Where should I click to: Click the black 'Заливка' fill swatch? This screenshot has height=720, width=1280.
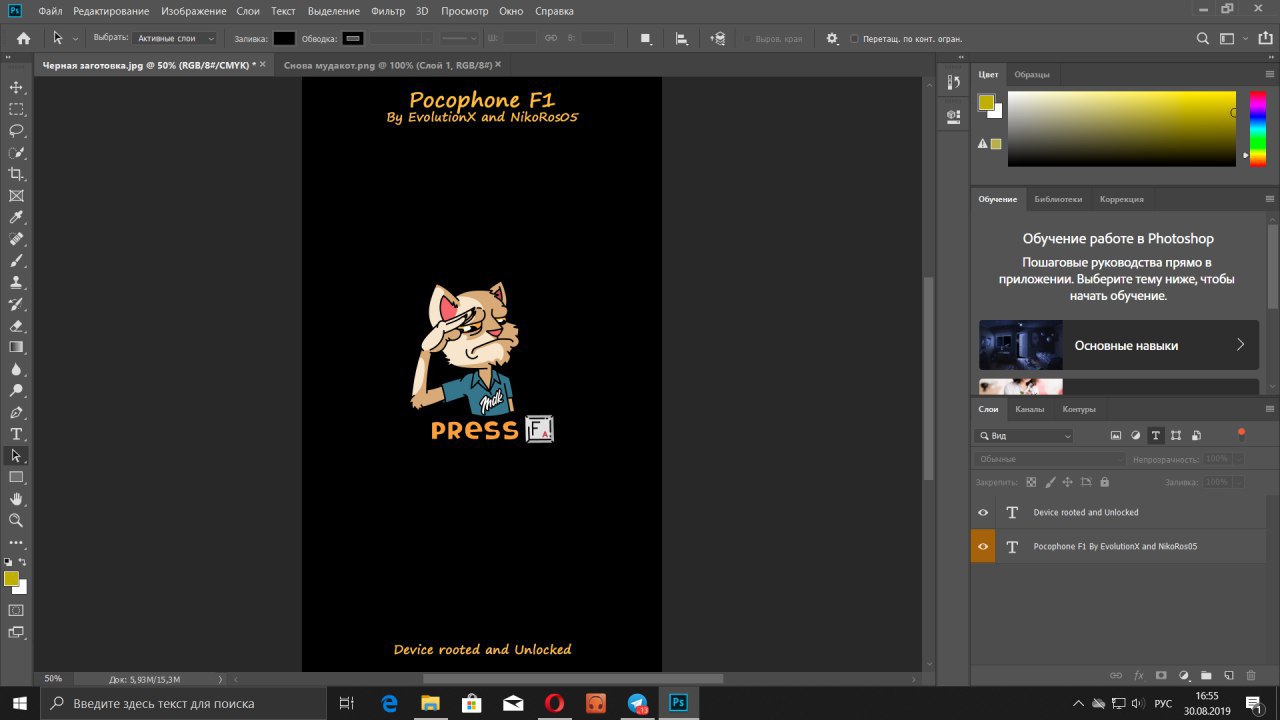(x=285, y=38)
